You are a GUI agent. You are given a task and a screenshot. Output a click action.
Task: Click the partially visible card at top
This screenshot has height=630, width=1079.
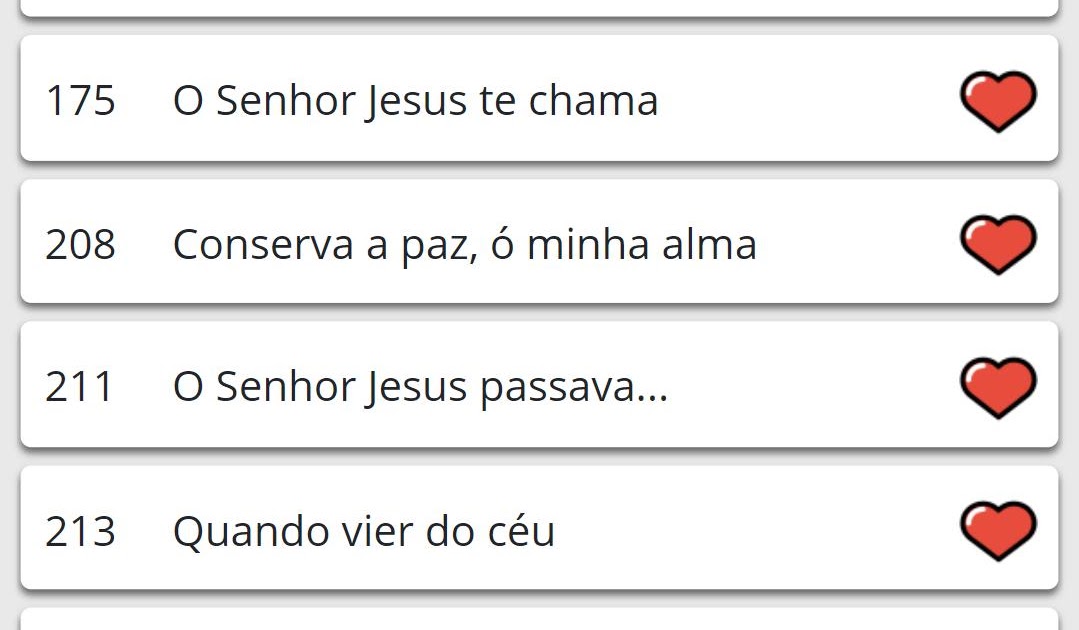pos(539,7)
